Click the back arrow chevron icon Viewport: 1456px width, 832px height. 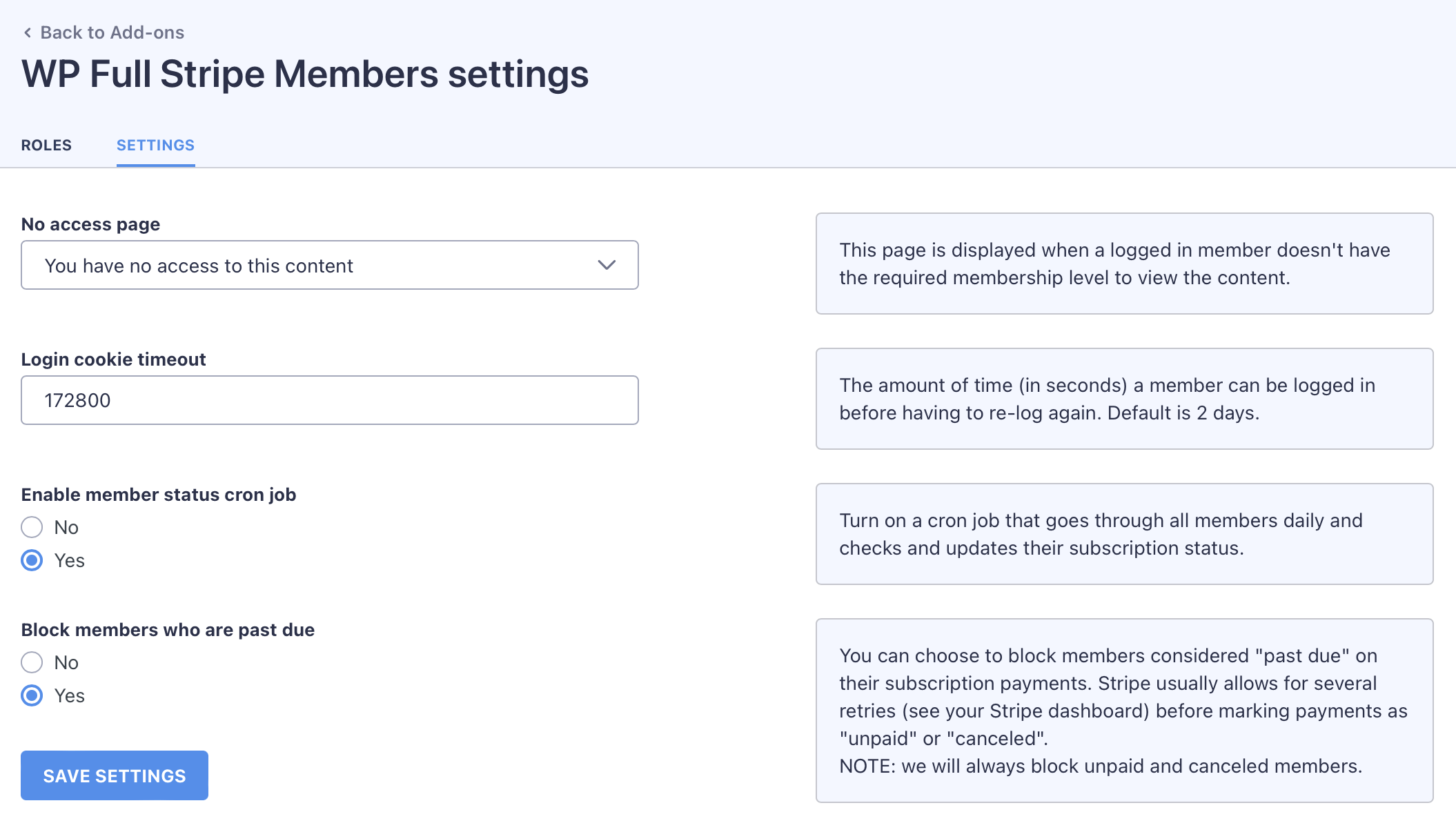[x=28, y=32]
